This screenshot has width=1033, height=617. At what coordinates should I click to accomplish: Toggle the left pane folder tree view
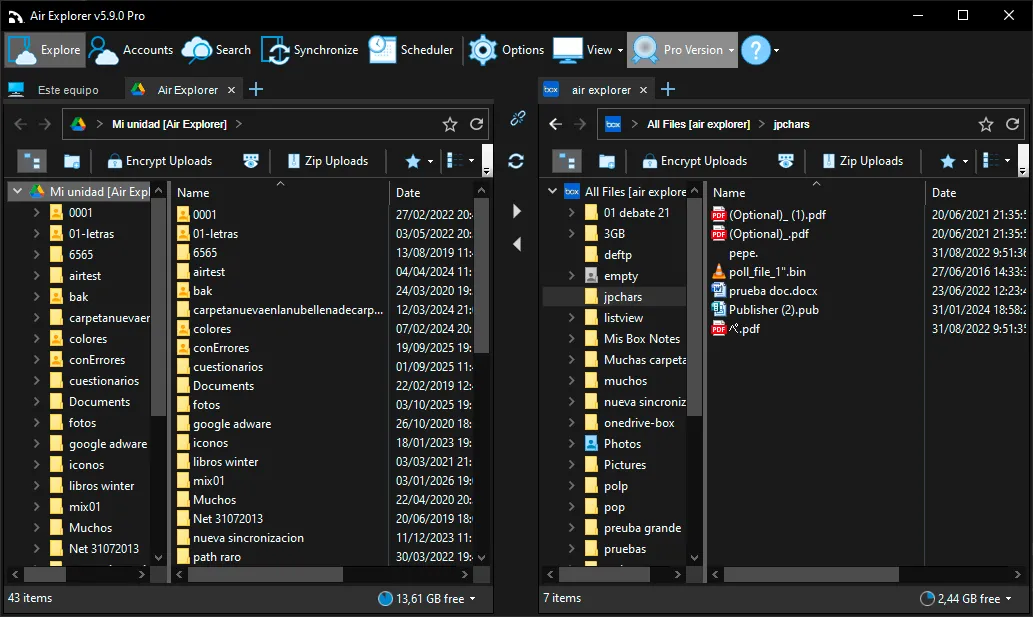[31, 161]
